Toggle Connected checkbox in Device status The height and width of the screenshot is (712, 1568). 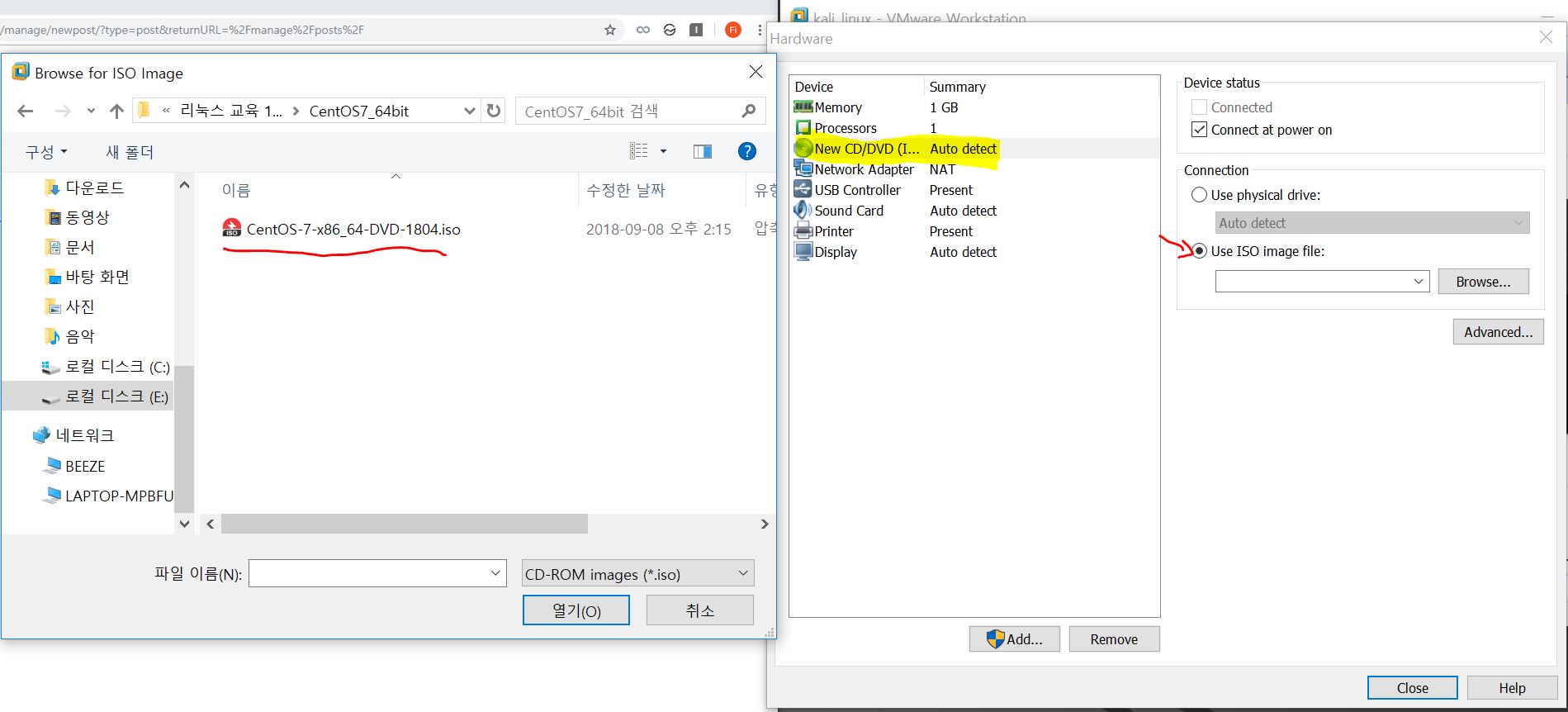[x=1199, y=107]
